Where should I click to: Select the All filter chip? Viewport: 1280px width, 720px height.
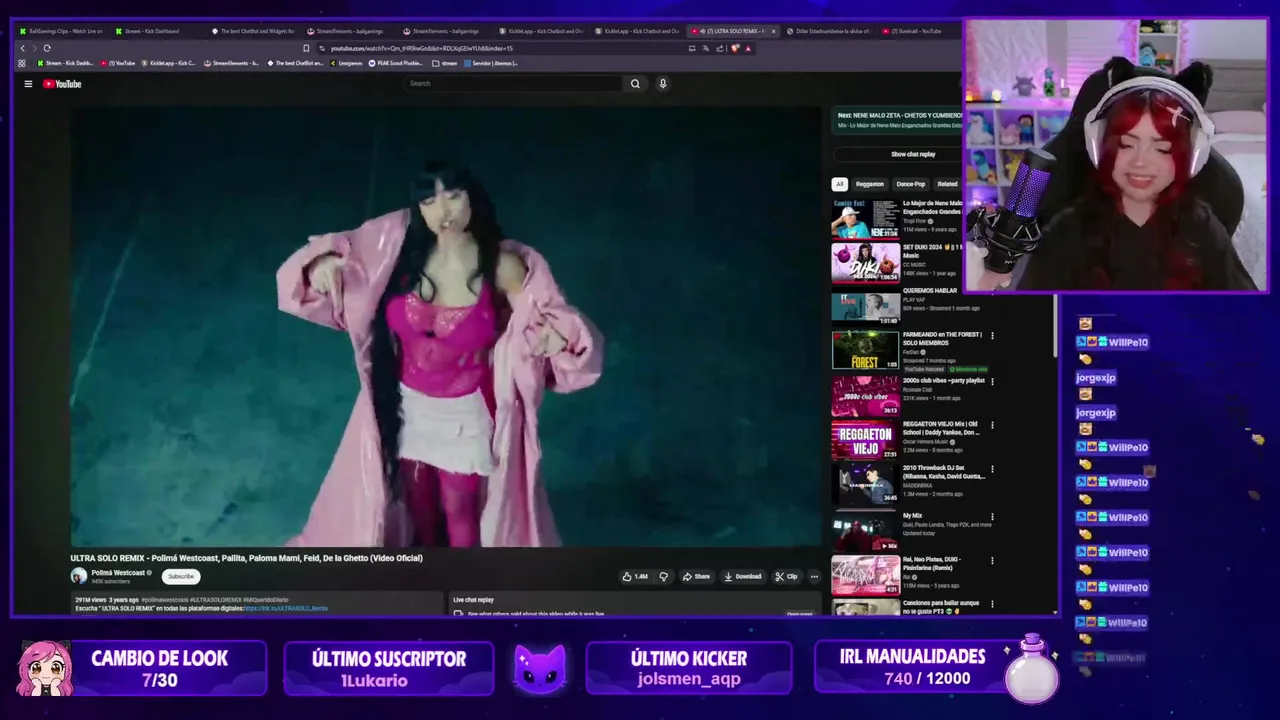840,184
